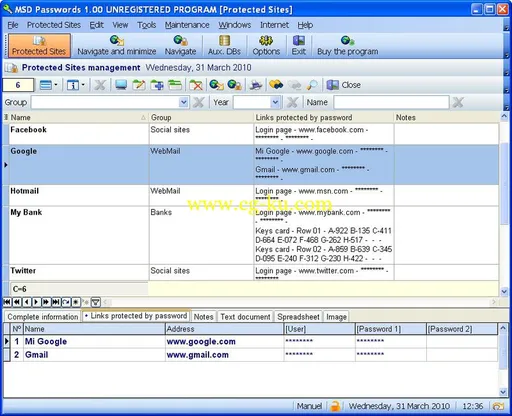Switch to Text document tab
Image resolution: width=512 pixels, height=416 pixels.
coord(245,317)
